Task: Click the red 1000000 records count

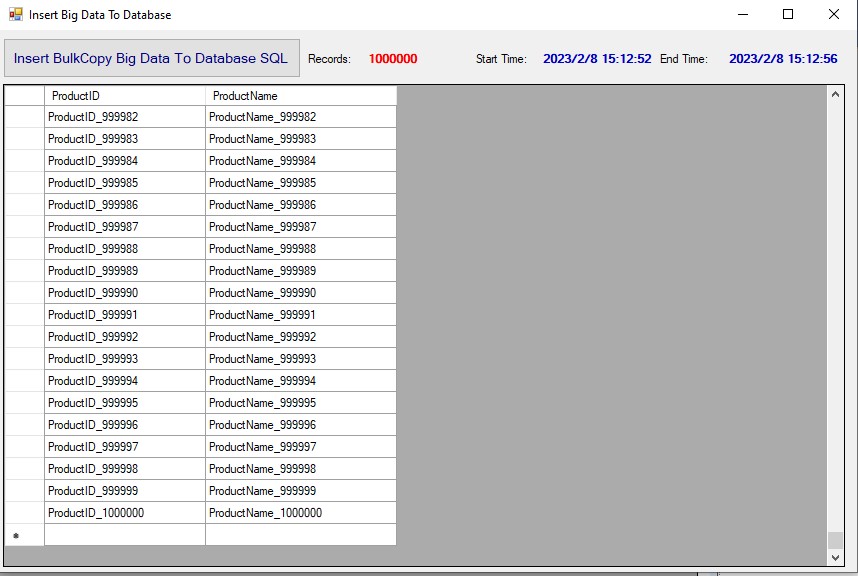Action: [x=393, y=59]
